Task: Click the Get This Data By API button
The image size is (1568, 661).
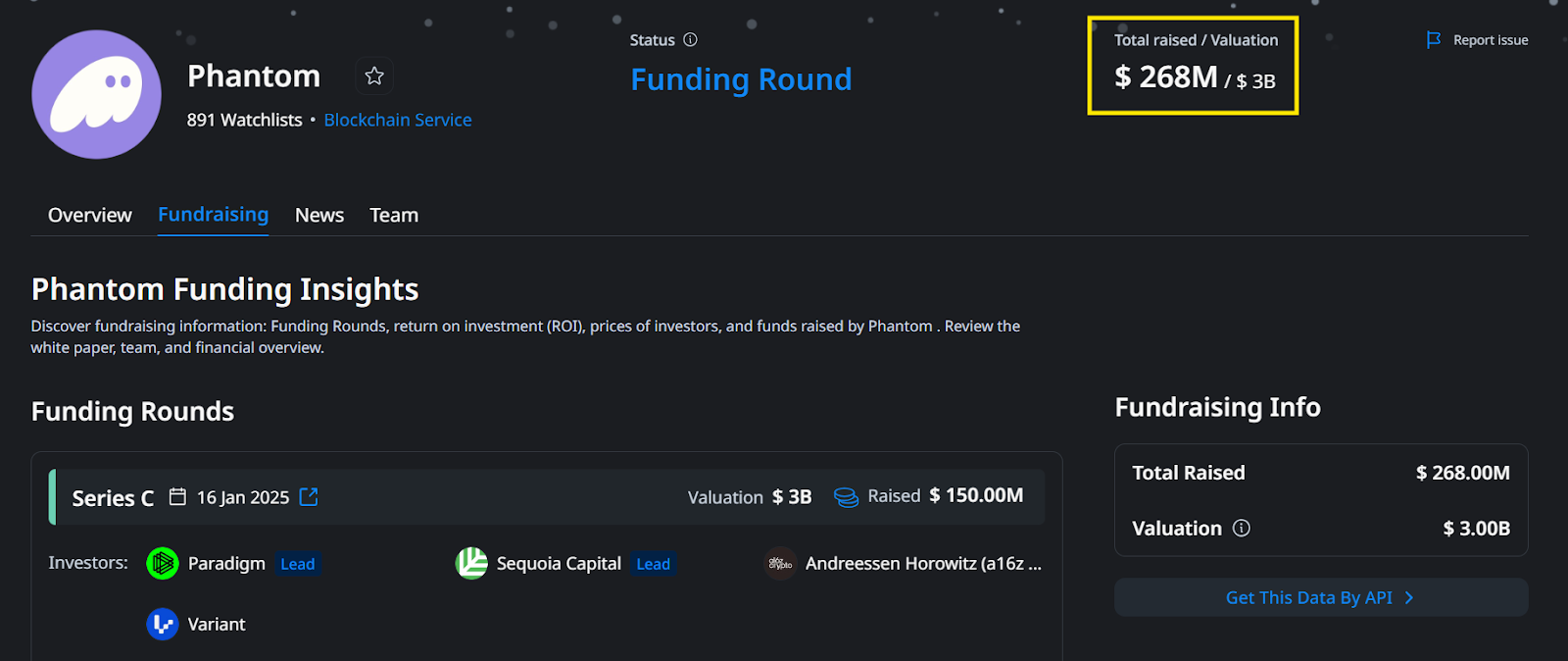Action: coord(1309,597)
